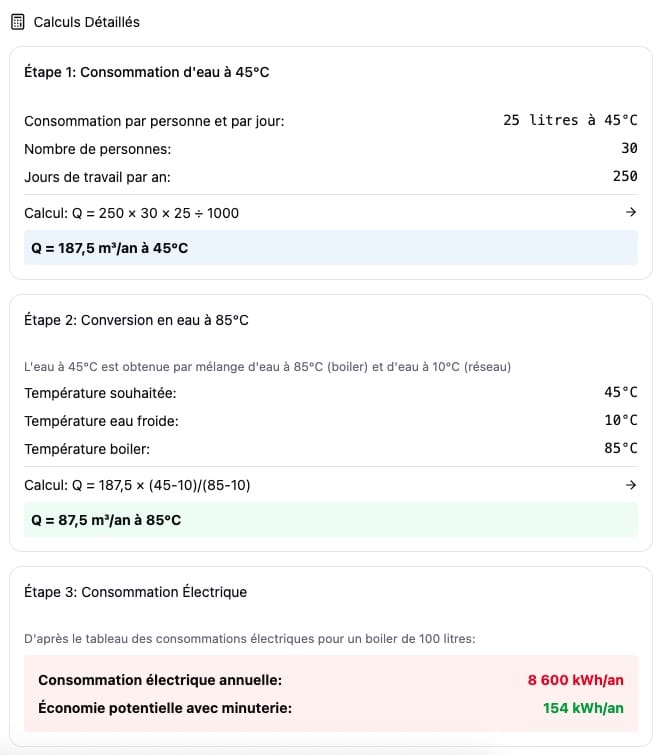Click the green Q = 87,5 m³/an result
This screenshot has height=755, width=656.
click(330, 520)
